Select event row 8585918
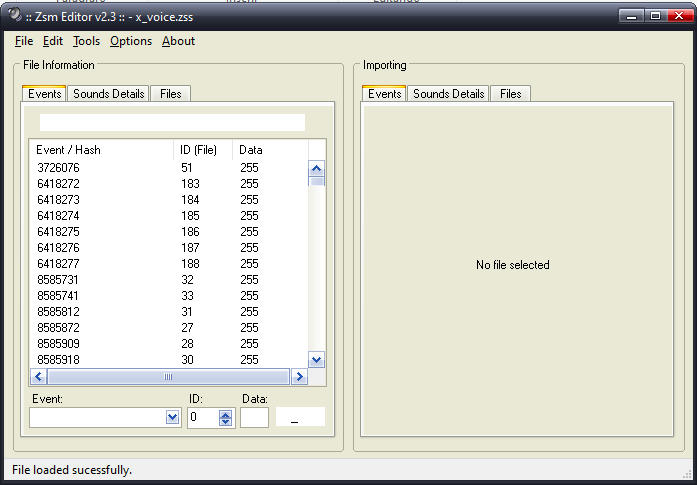 click(169, 360)
